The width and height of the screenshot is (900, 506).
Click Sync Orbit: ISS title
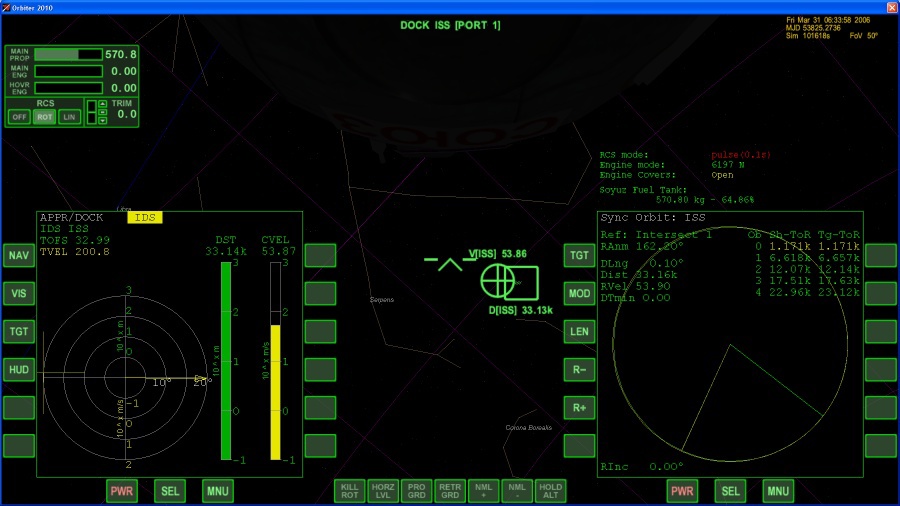[x=653, y=217]
